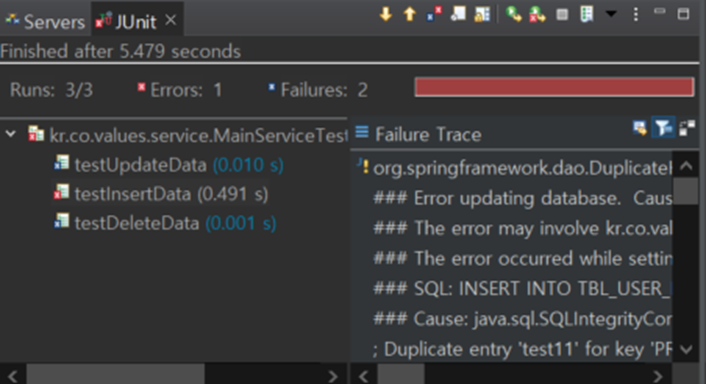Close the JUnit tab

[171, 20]
